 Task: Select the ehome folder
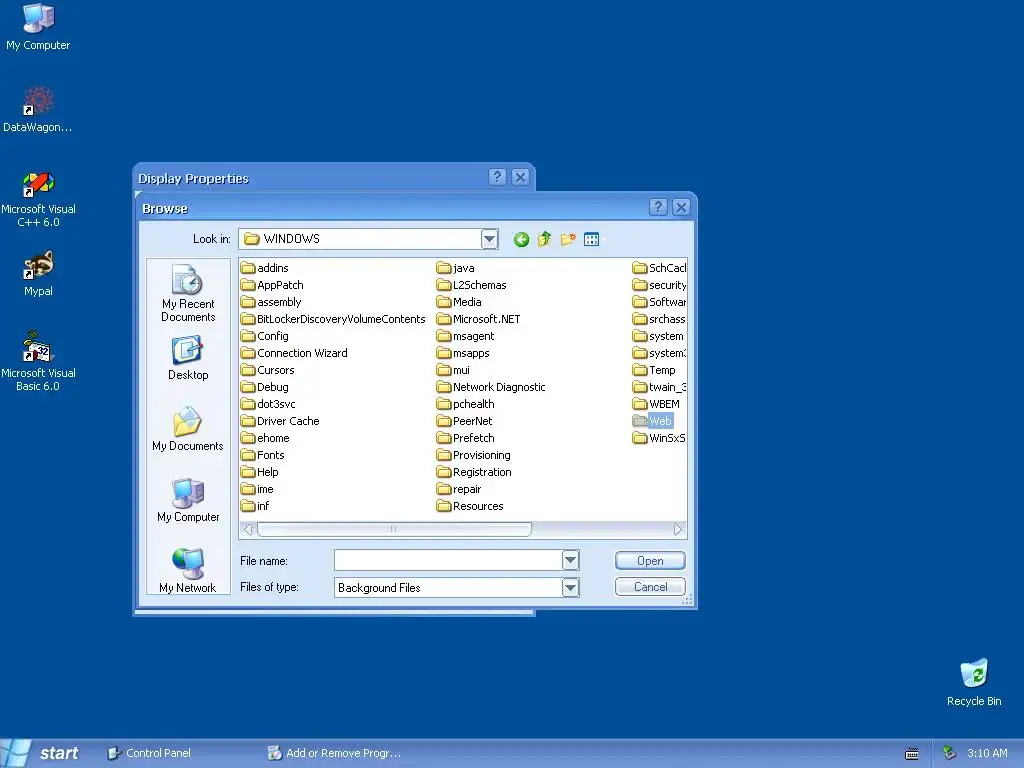(265, 438)
